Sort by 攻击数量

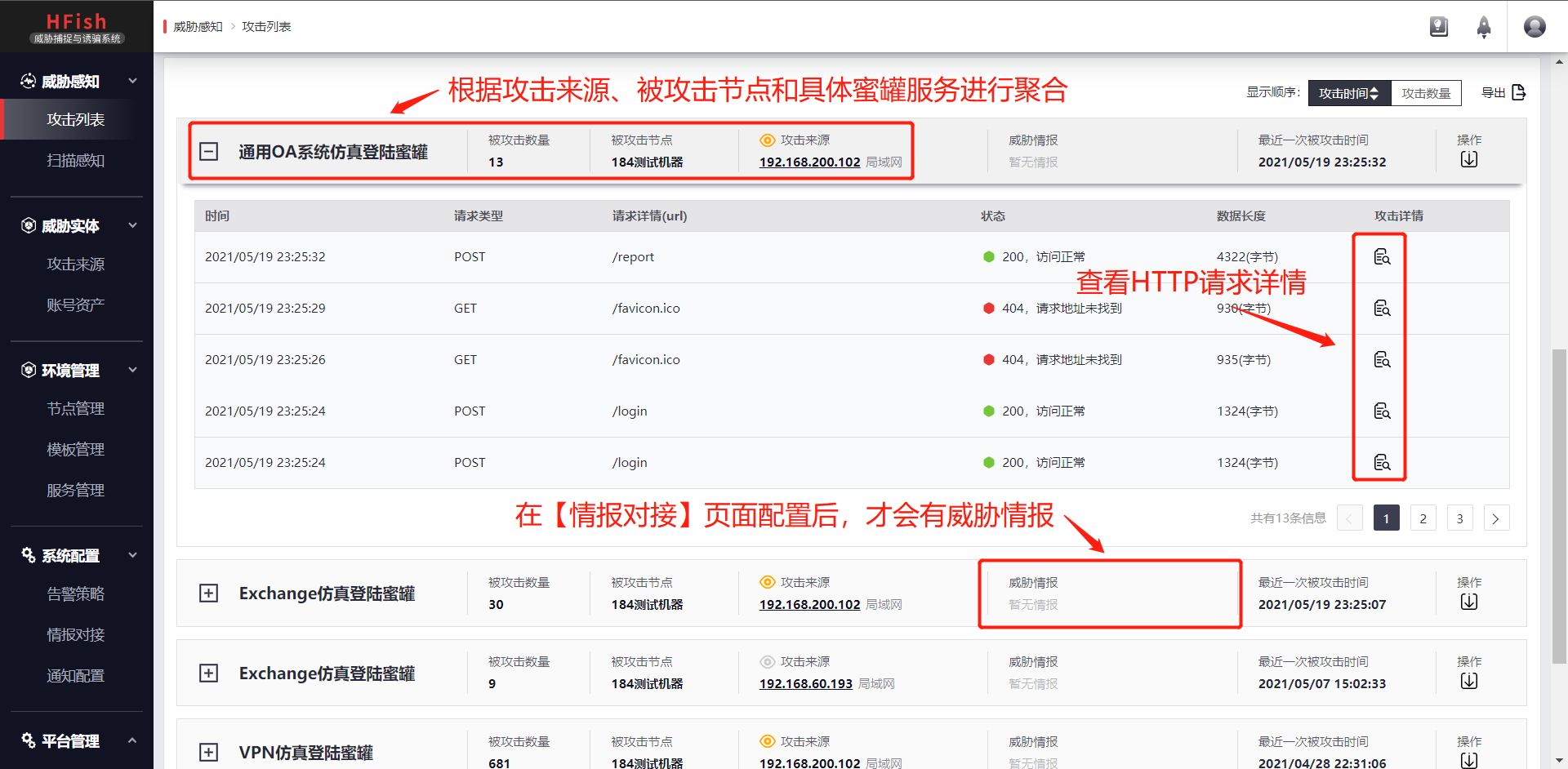1426,93
